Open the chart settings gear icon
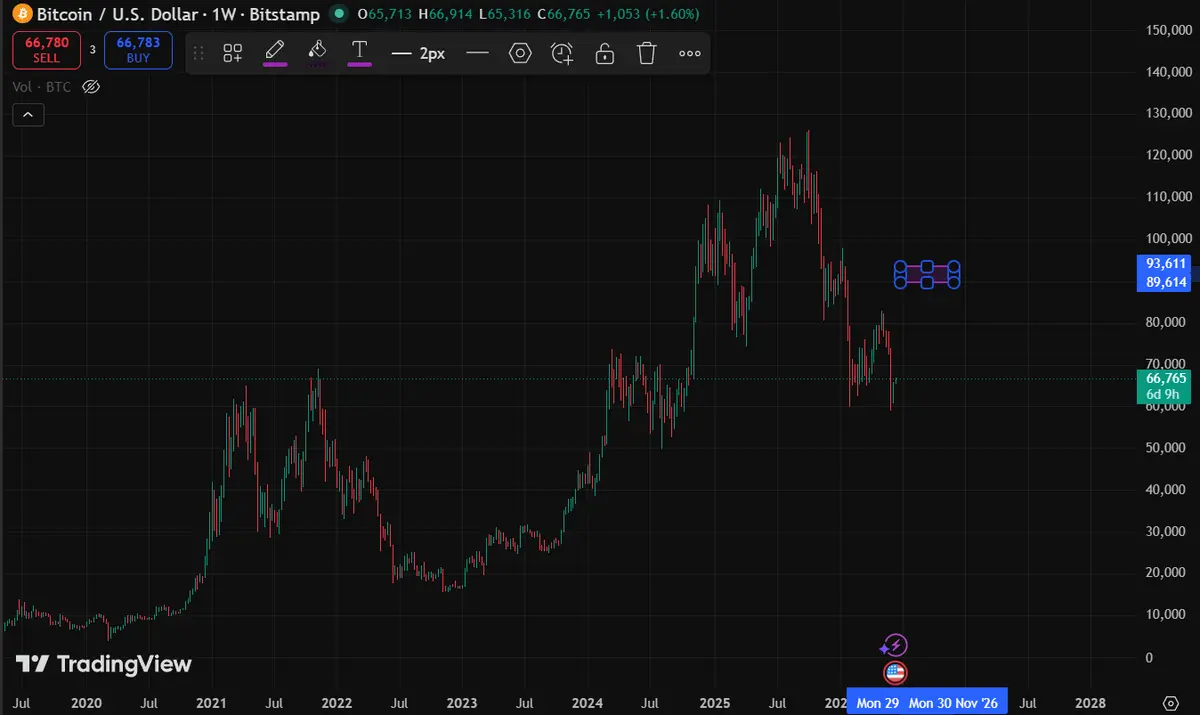The height and width of the screenshot is (715, 1200). [x=1170, y=703]
